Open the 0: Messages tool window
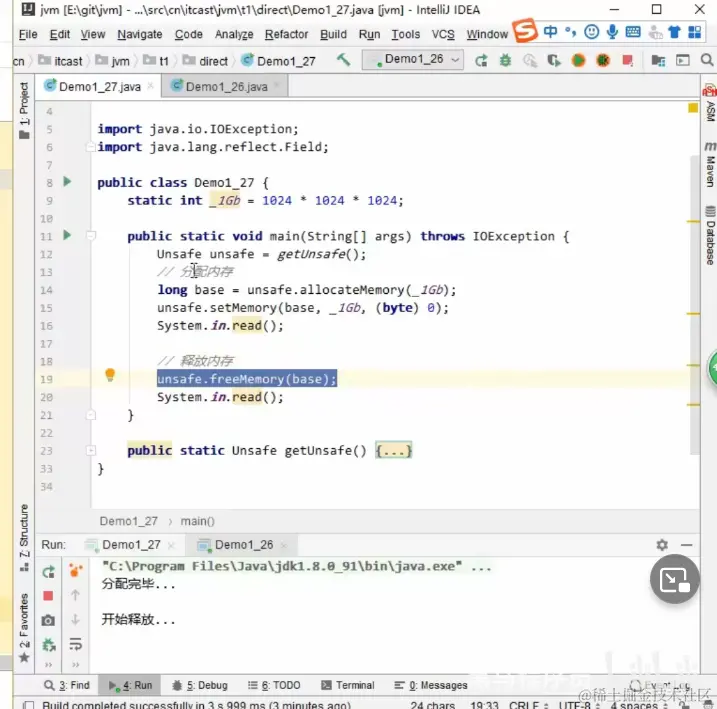 tap(431, 685)
